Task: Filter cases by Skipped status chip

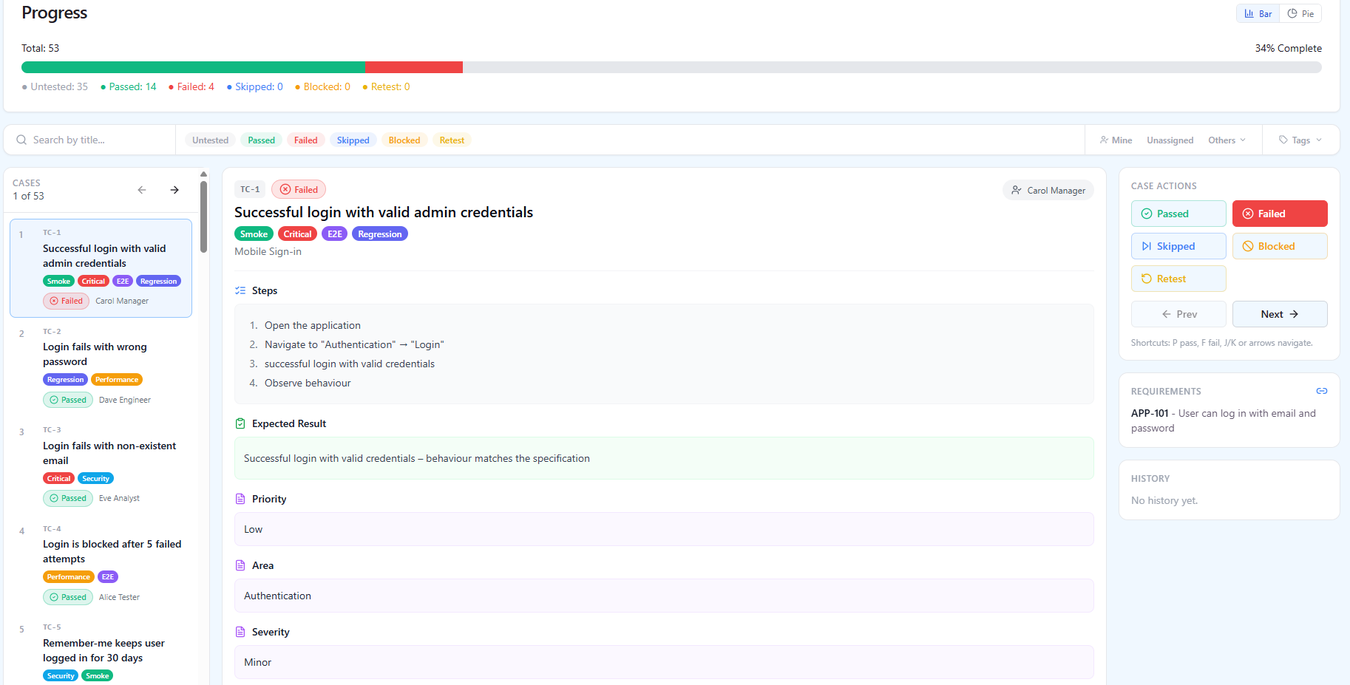Action: (x=353, y=140)
